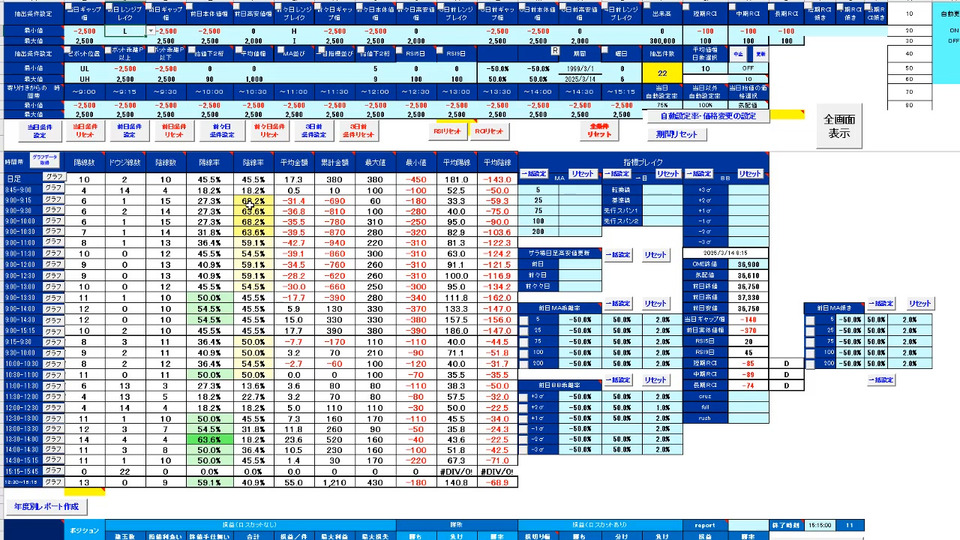Image resolution: width=960 pixels, height=540 pixels.
Task: Enable the 短期RCI checkbox
Action: click(x=687, y=8)
